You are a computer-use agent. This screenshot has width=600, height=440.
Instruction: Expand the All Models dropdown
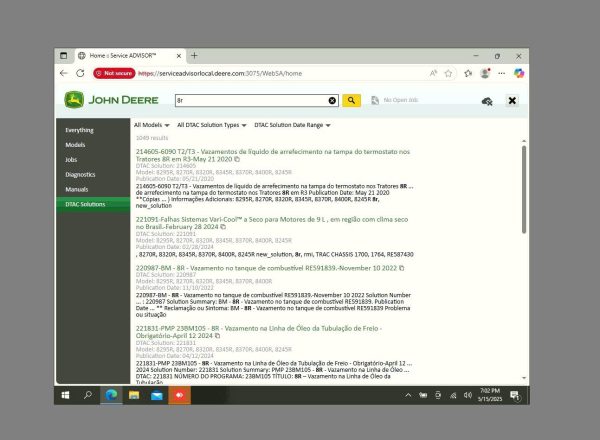click(152, 125)
